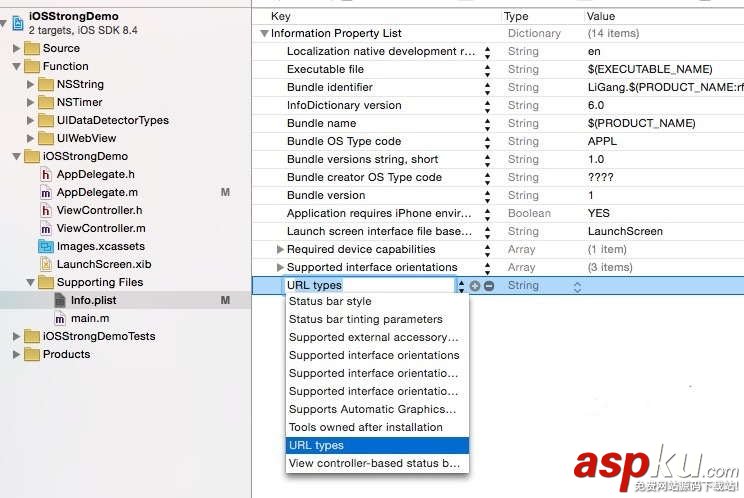Choose Supported external accessory option

point(377,338)
